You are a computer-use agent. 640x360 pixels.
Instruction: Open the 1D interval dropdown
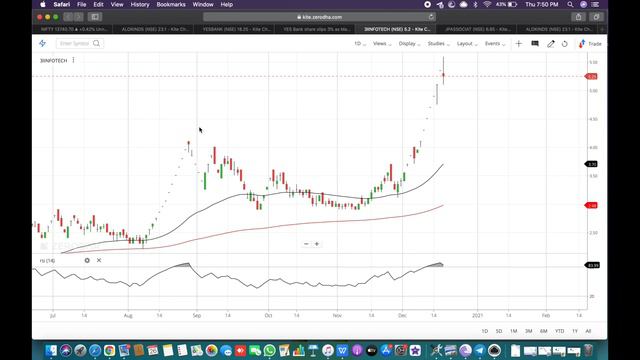[x=360, y=44]
